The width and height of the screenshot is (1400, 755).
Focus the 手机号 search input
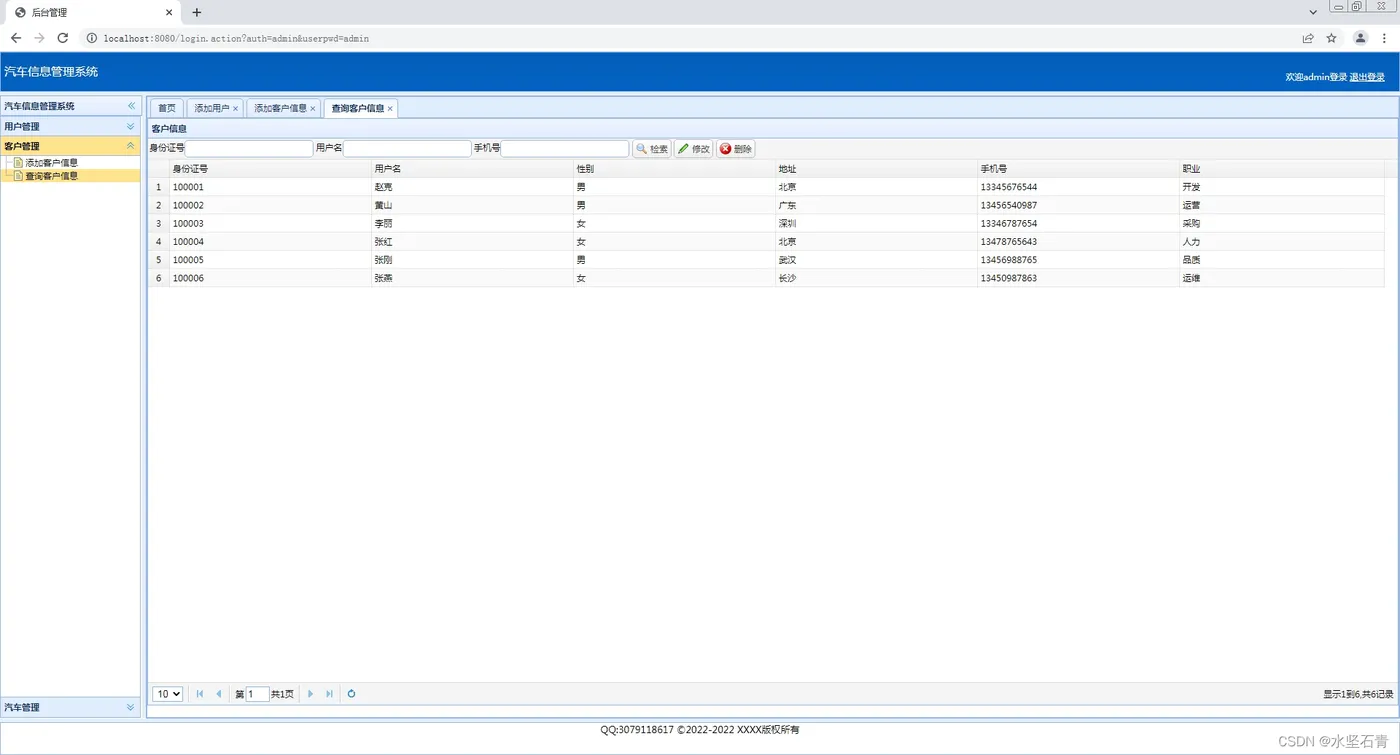(x=565, y=148)
